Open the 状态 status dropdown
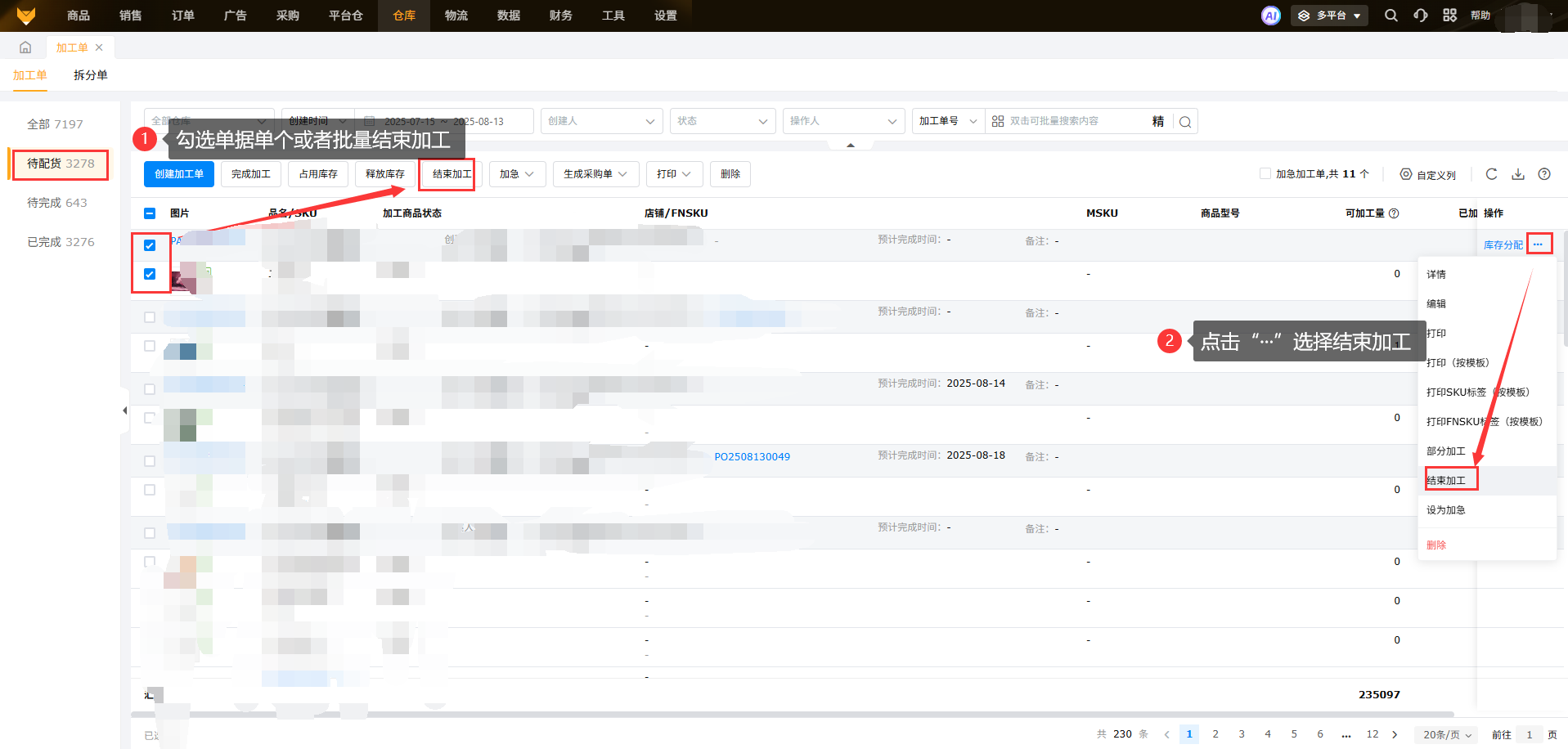 pos(723,121)
